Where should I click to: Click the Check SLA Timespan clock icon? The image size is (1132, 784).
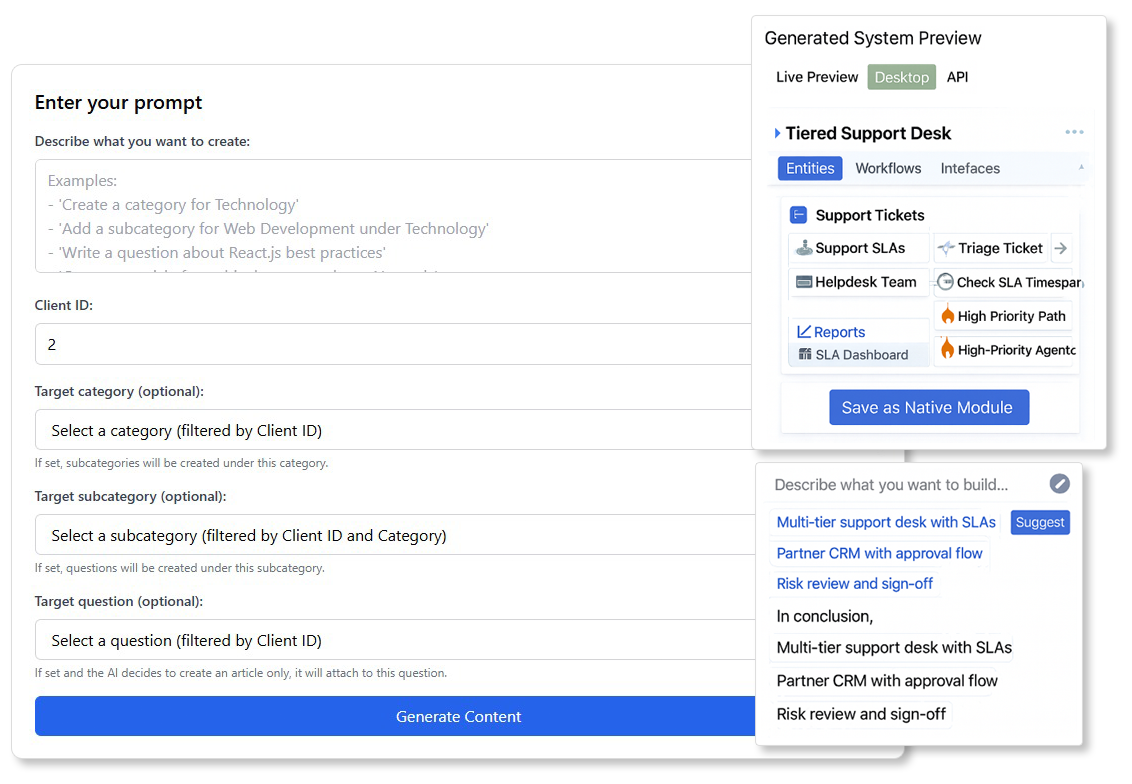point(945,282)
